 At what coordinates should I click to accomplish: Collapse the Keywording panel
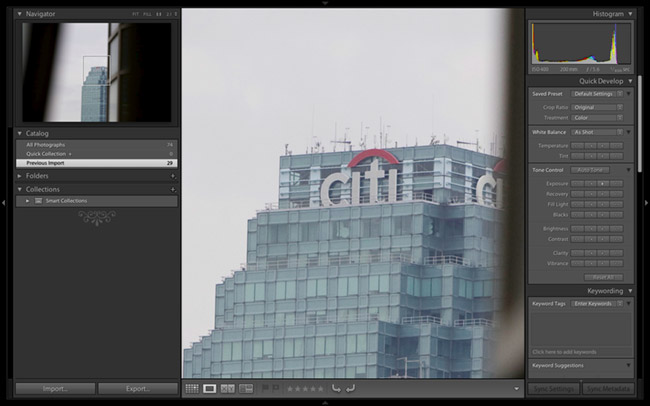coord(630,291)
